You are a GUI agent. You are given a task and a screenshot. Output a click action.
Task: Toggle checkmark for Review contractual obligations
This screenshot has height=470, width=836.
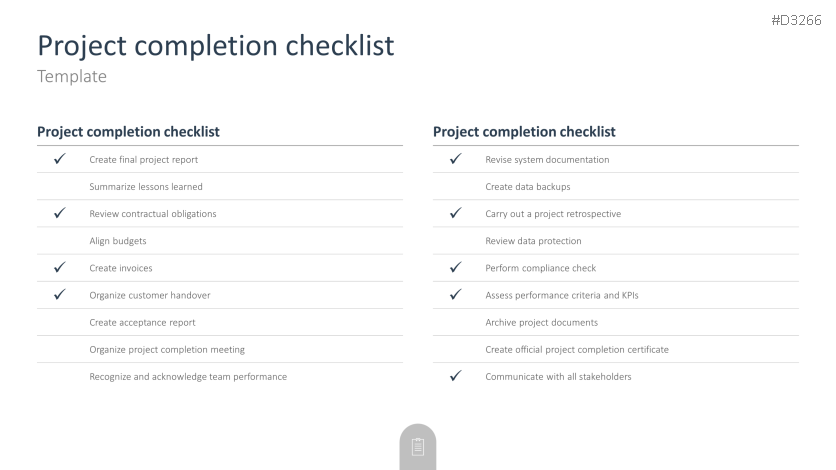point(59,213)
